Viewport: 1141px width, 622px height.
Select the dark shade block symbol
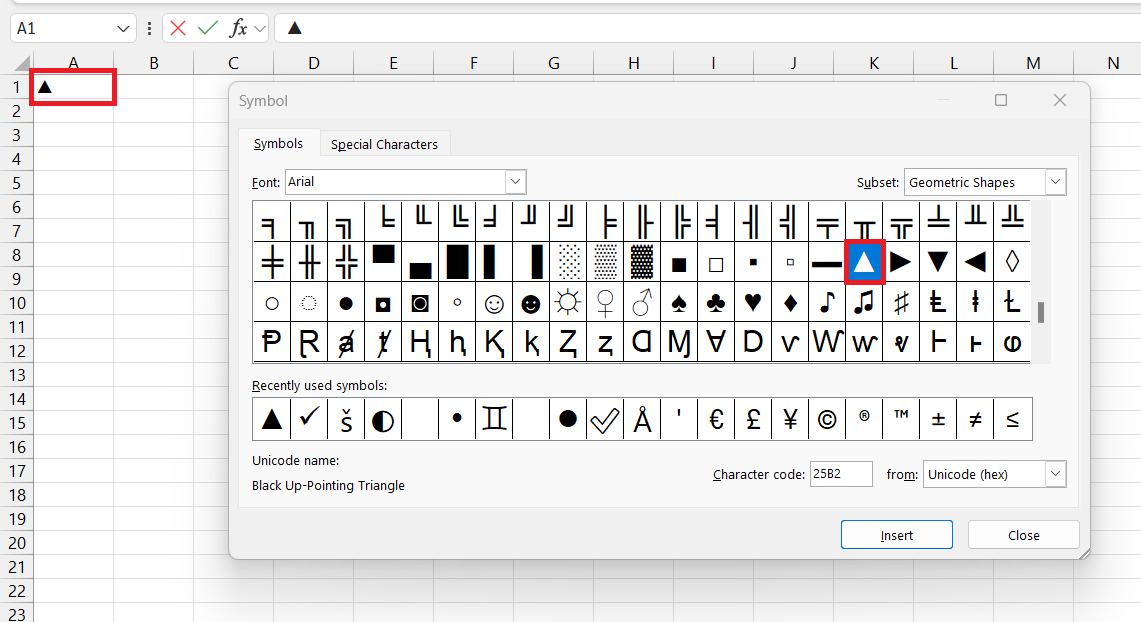click(642, 262)
